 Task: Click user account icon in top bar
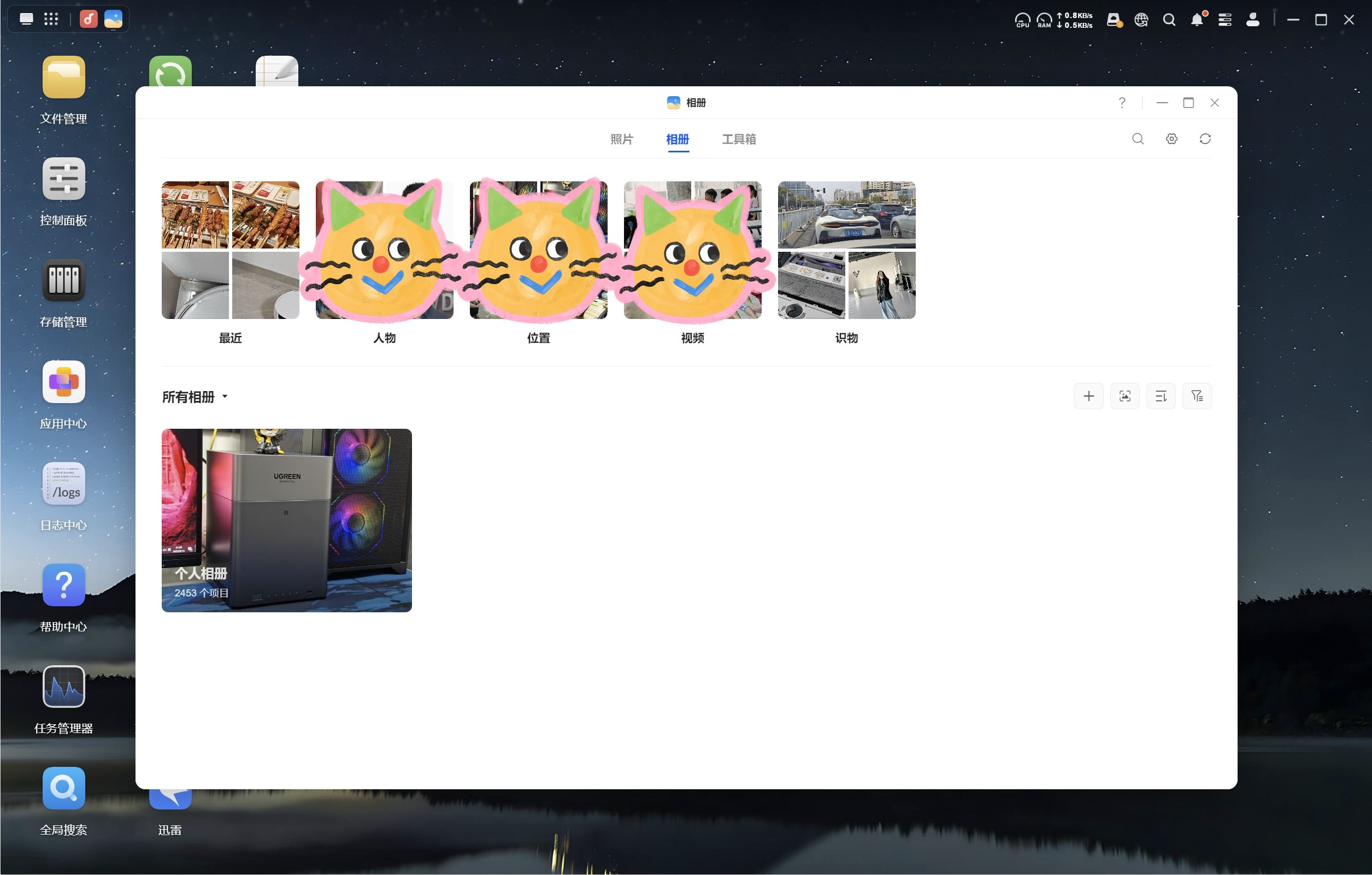tap(1252, 20)
